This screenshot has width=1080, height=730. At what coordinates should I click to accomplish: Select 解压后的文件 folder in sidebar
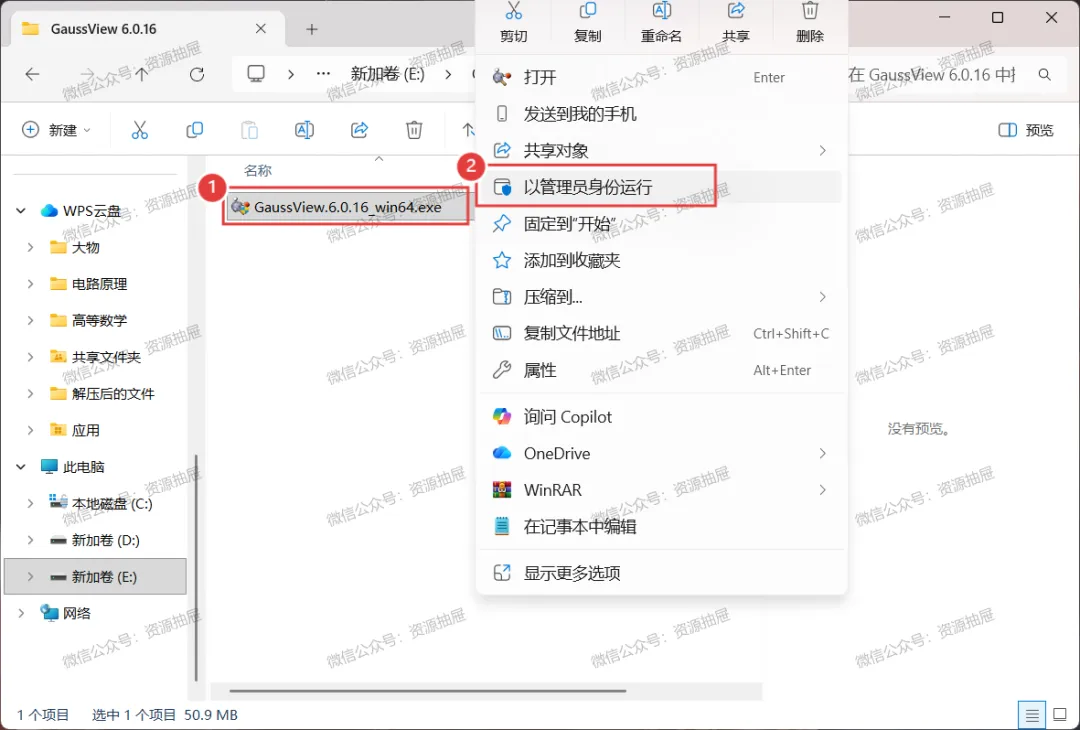[x=95, y=393]
